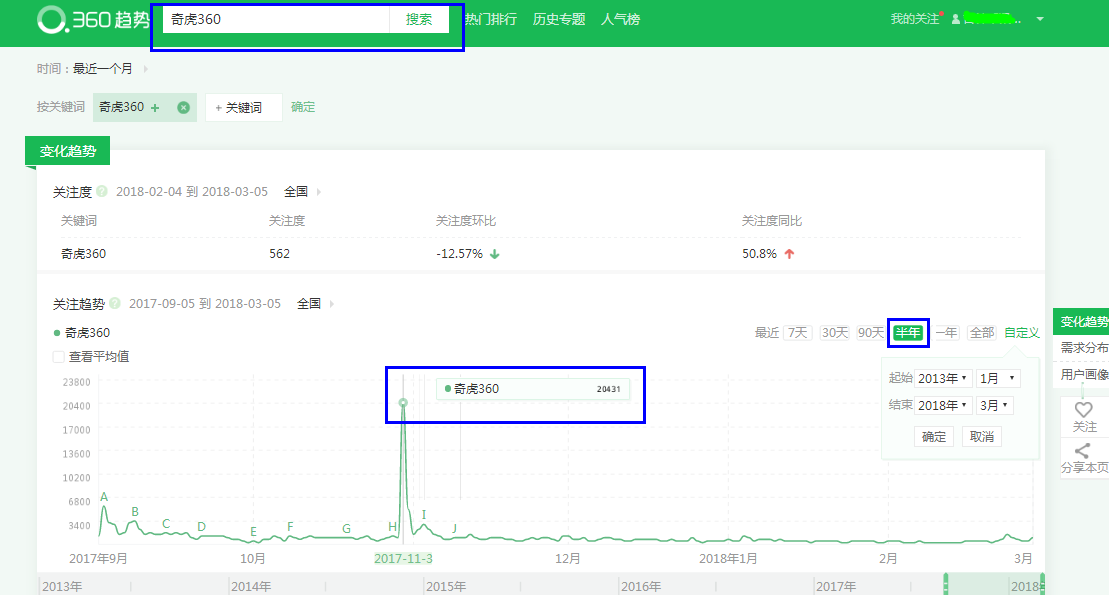Open the end month 3月 dropdown
The width and height of the screenshot is (1109, 595).
point(995,405)
